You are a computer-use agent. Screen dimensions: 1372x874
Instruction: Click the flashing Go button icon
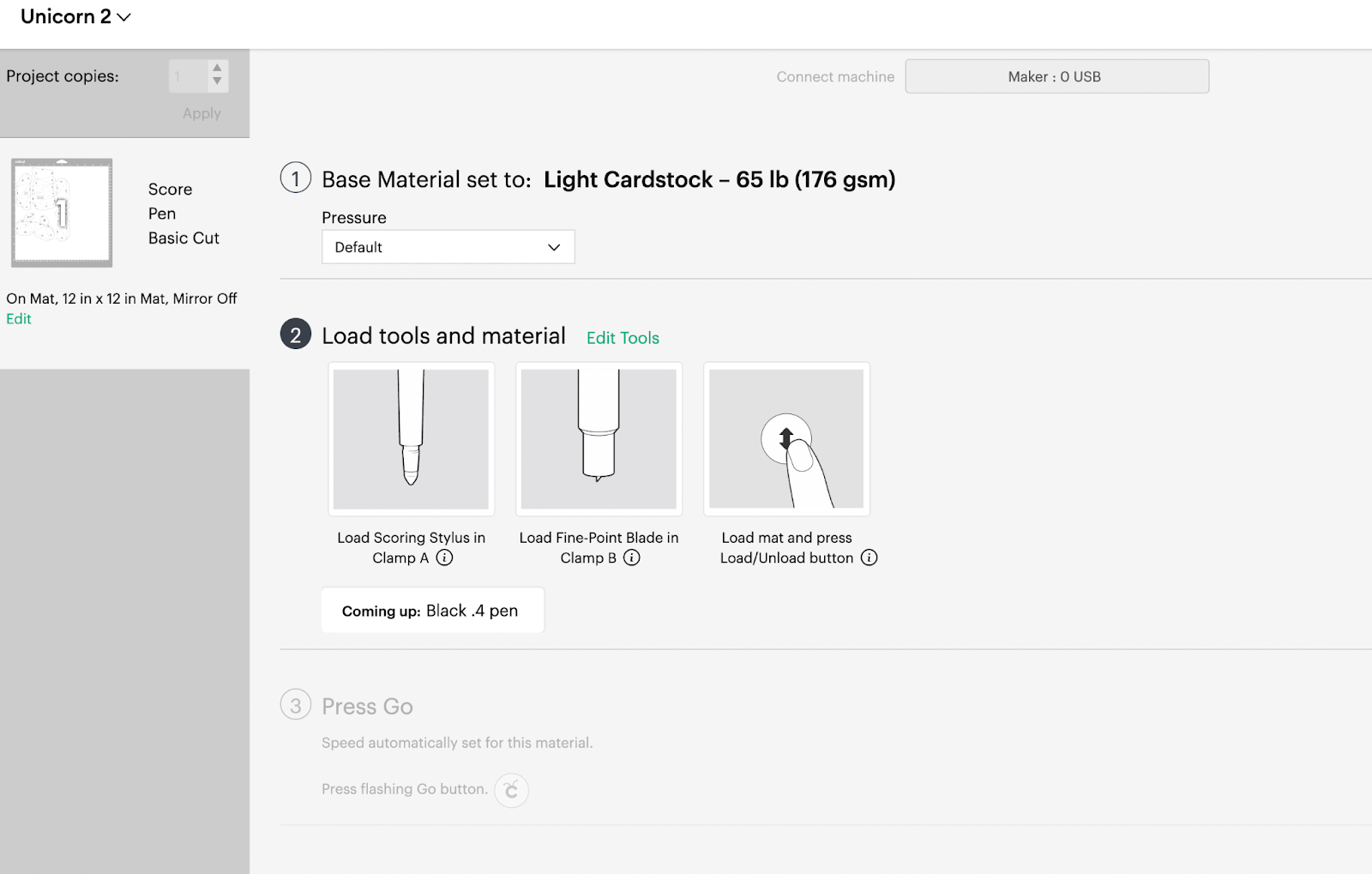512,790
